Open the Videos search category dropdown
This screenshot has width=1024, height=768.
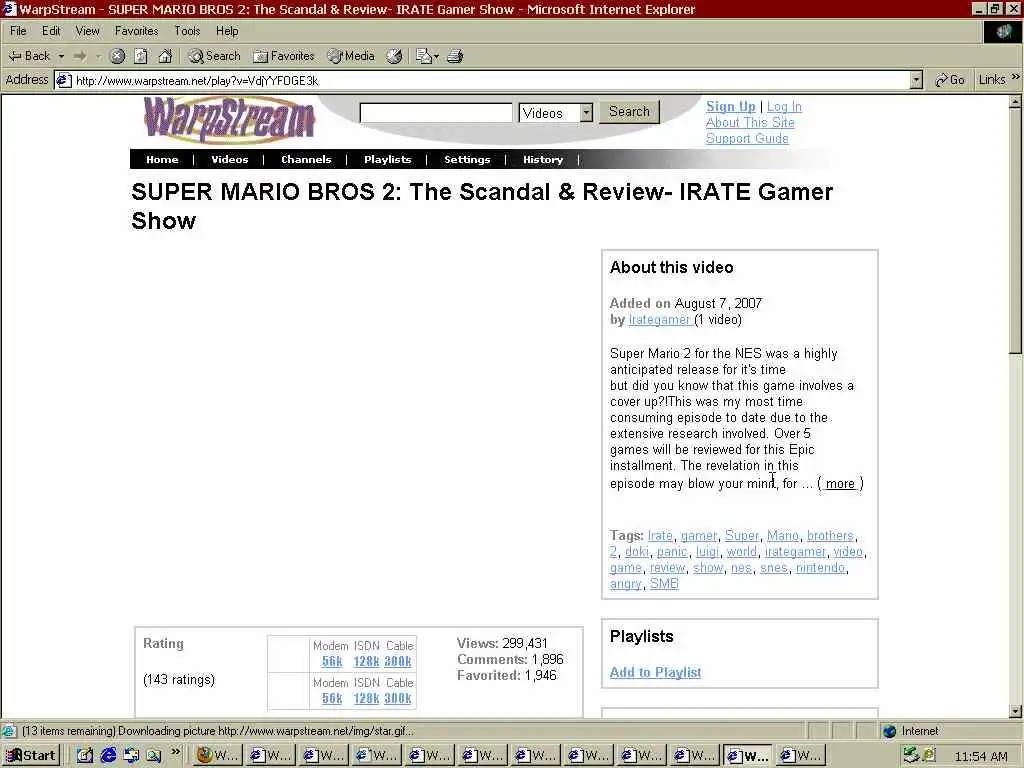pos(586,113)
